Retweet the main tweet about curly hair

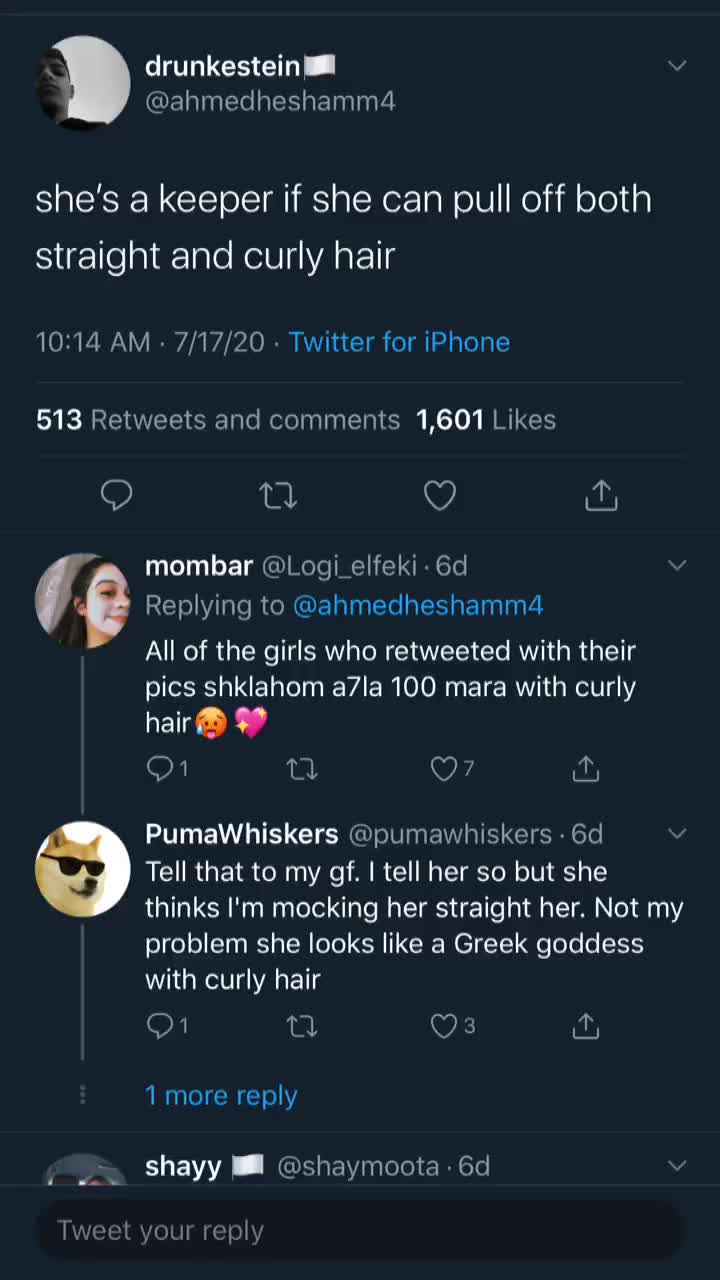coord(278,495)
